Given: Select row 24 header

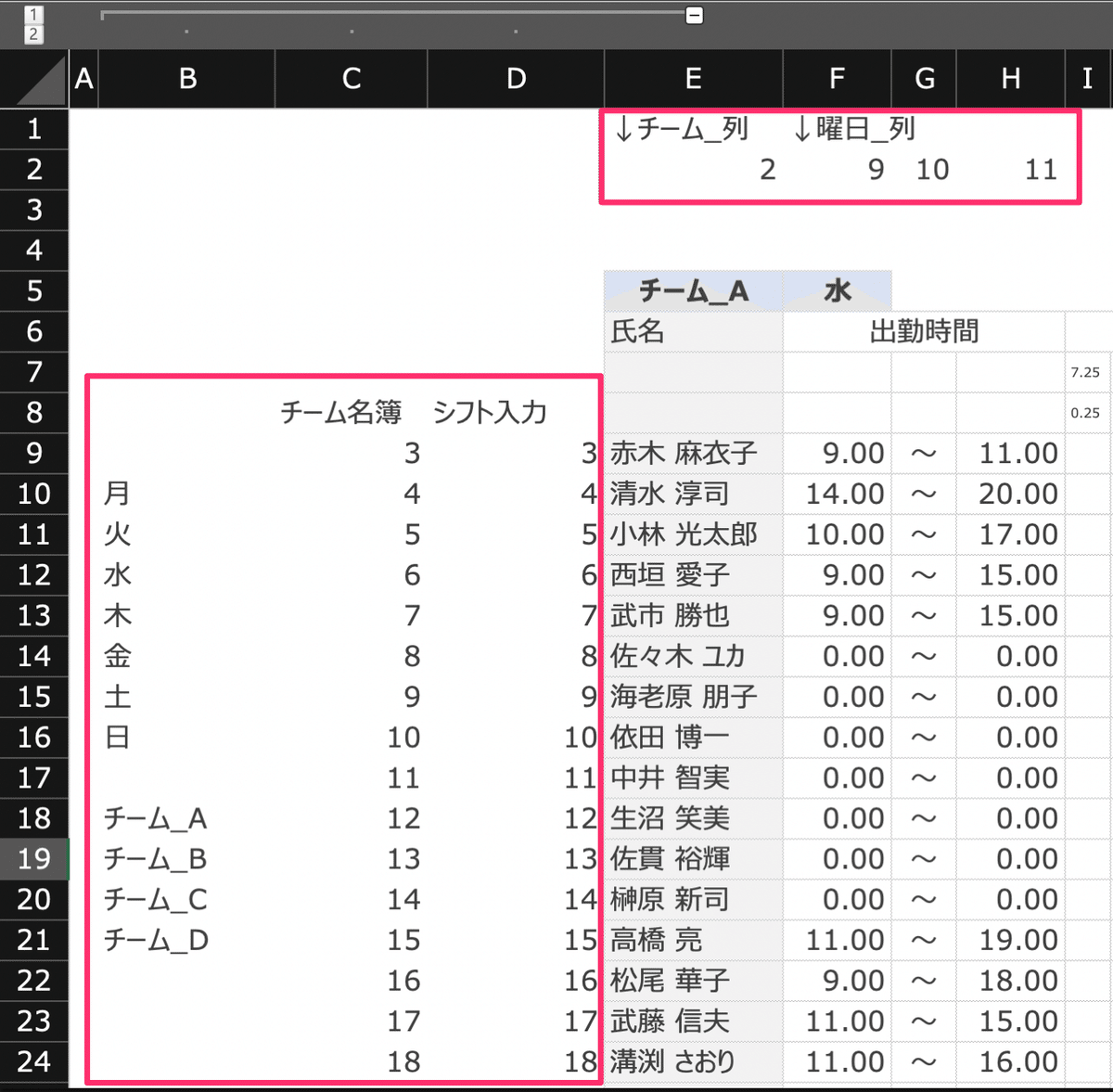Looking at the screenshot, I should coord(34,1062).
